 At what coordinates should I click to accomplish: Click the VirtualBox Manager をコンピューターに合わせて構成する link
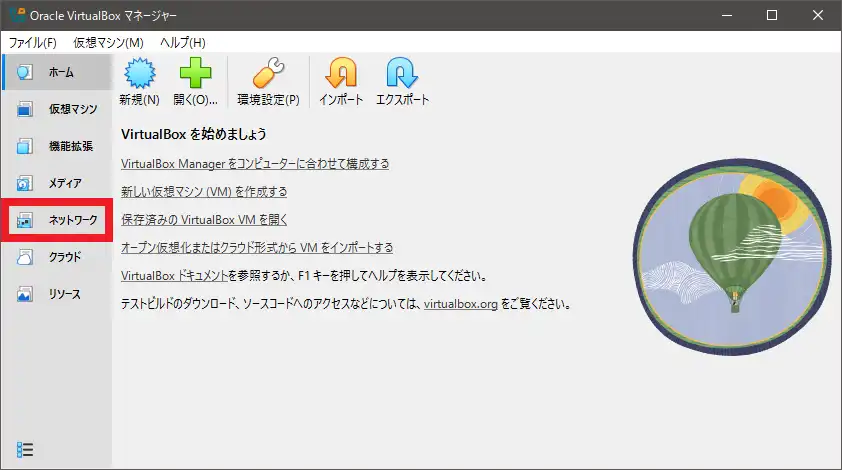(x=255, y=164)
